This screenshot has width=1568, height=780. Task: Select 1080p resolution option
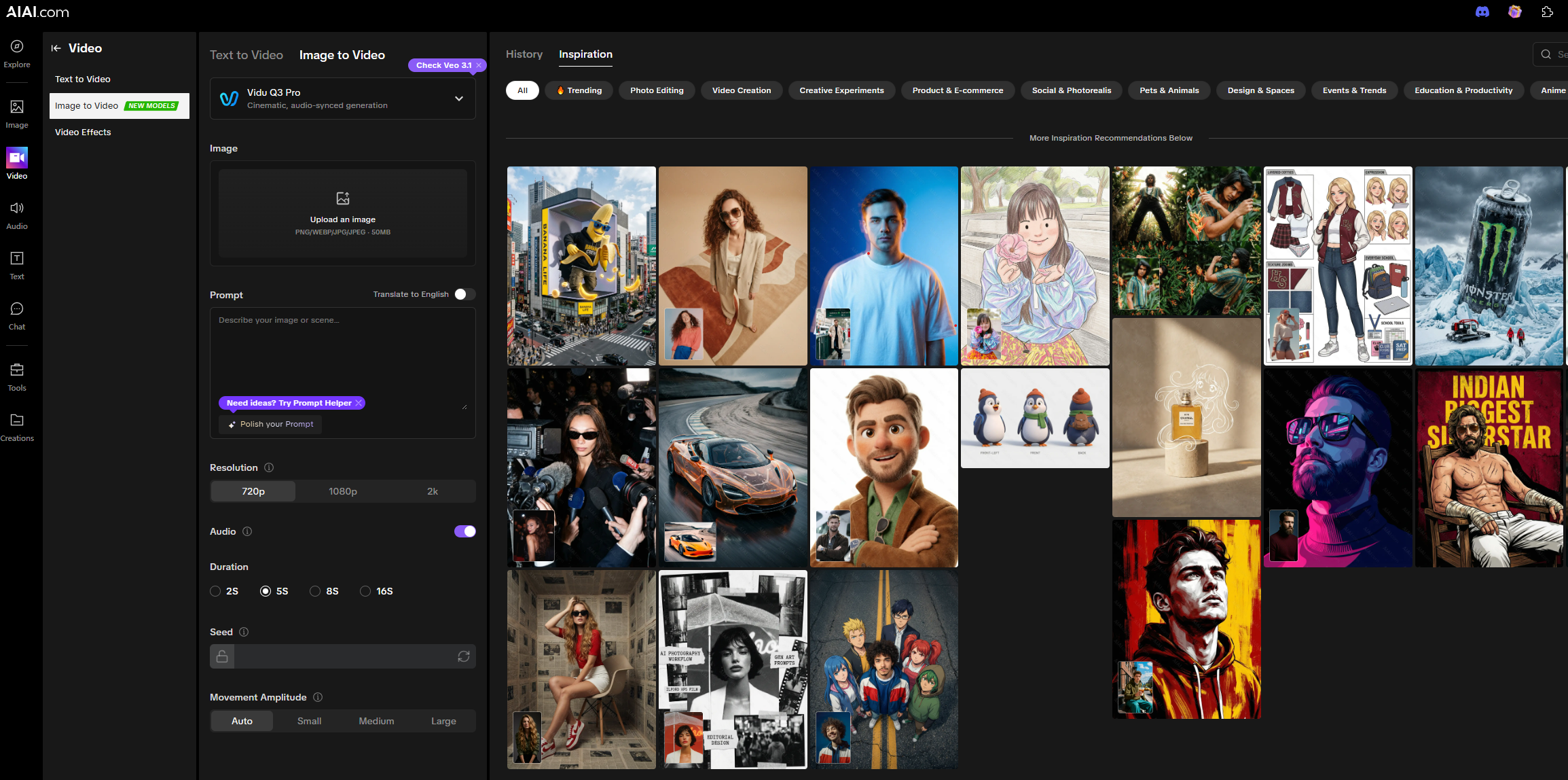tap(343, 491)
